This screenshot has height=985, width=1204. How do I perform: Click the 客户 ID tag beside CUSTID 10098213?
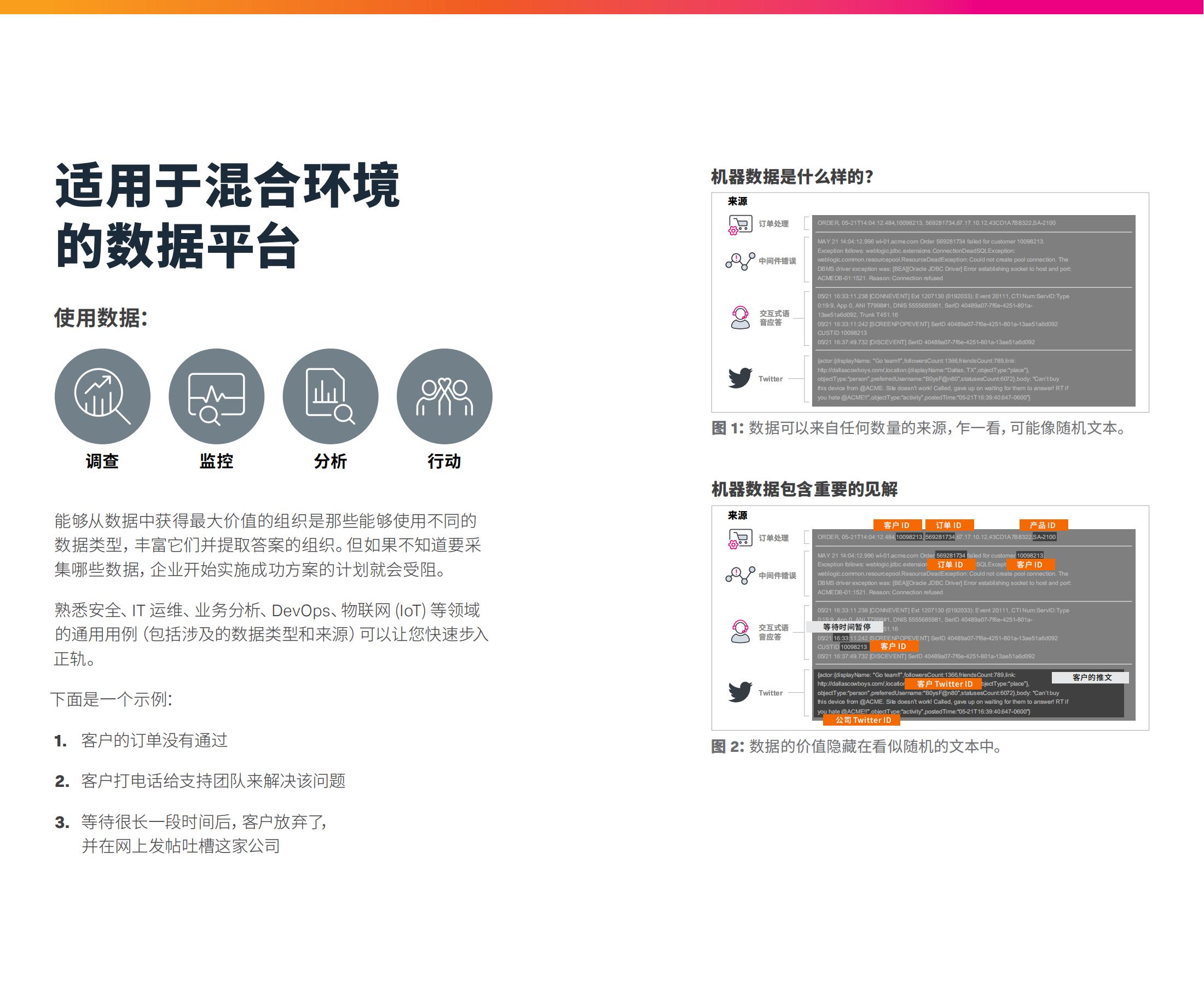point(894,646)
